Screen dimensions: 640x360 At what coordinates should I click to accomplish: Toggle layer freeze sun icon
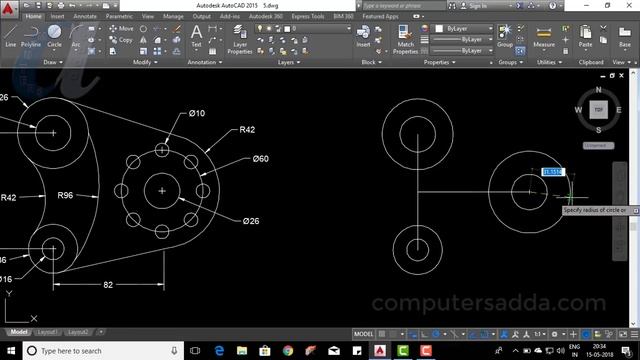click(x=269, y=29)
